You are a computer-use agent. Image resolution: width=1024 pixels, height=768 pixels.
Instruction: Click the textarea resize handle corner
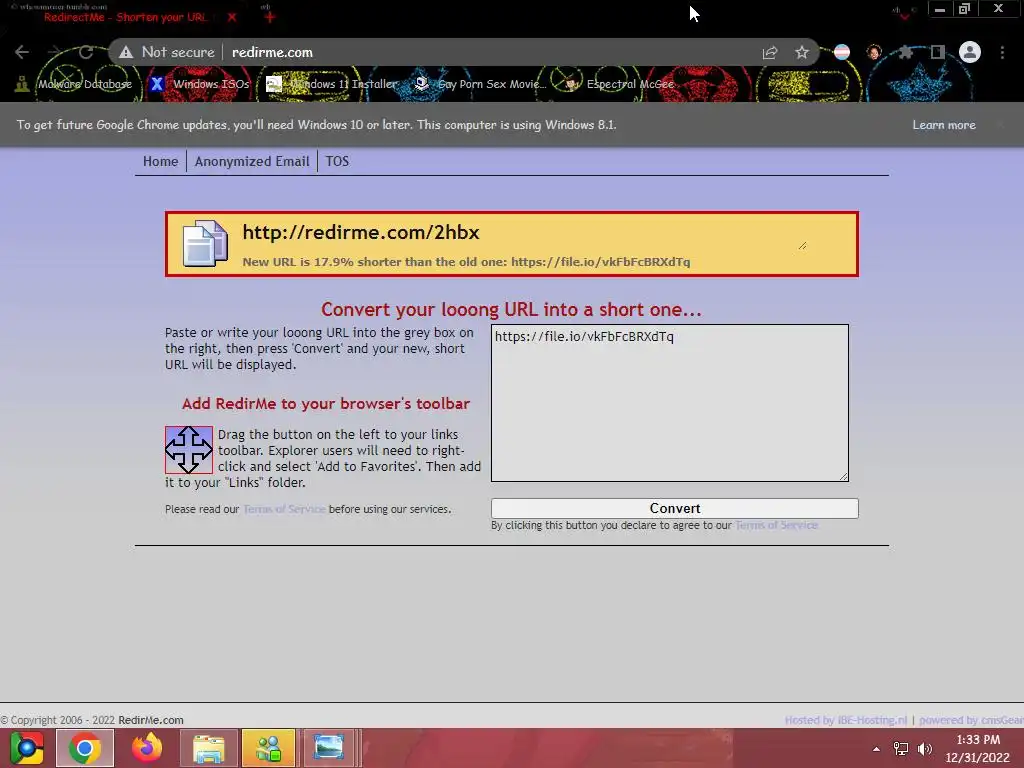tap(844, 477)
